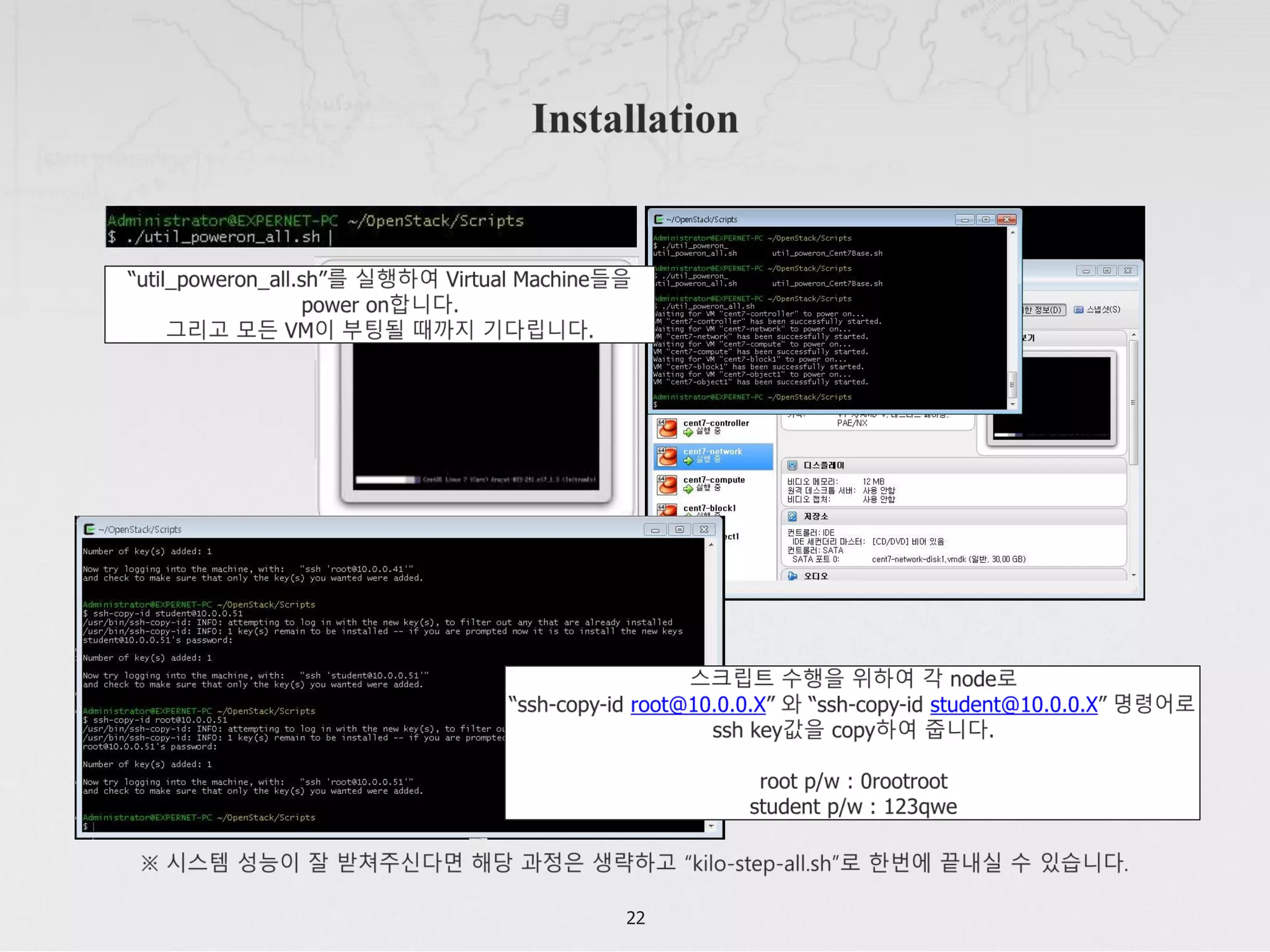Open the Details (정보) toolbar button

1043,310
